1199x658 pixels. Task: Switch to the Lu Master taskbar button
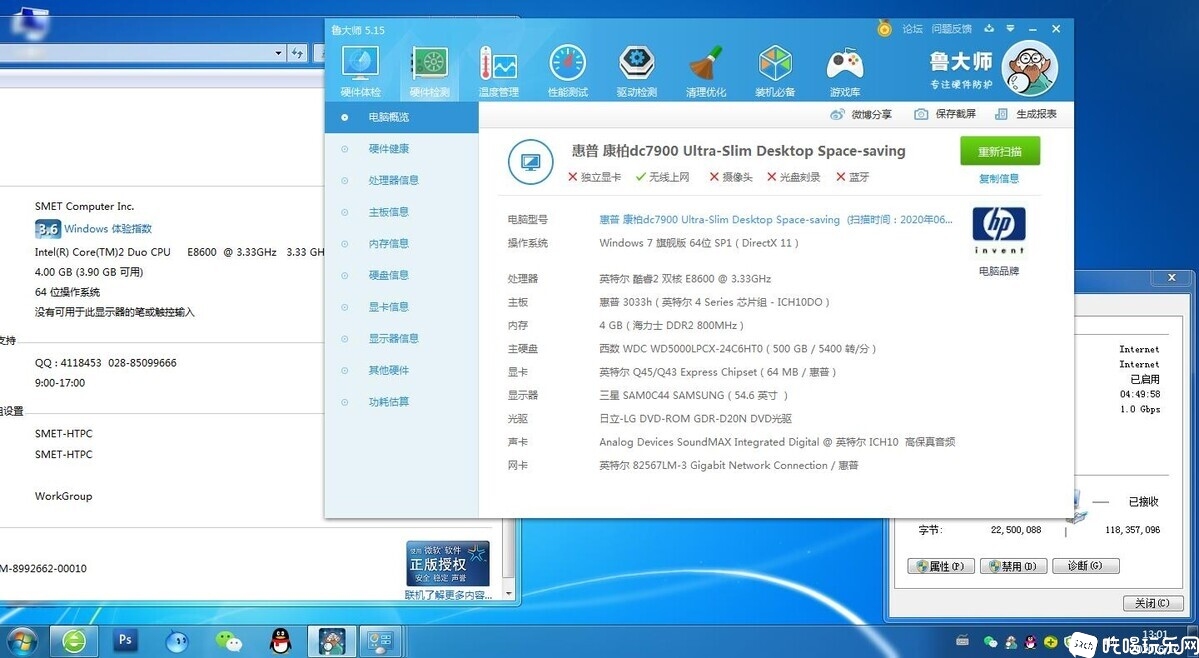coord(331,641)
